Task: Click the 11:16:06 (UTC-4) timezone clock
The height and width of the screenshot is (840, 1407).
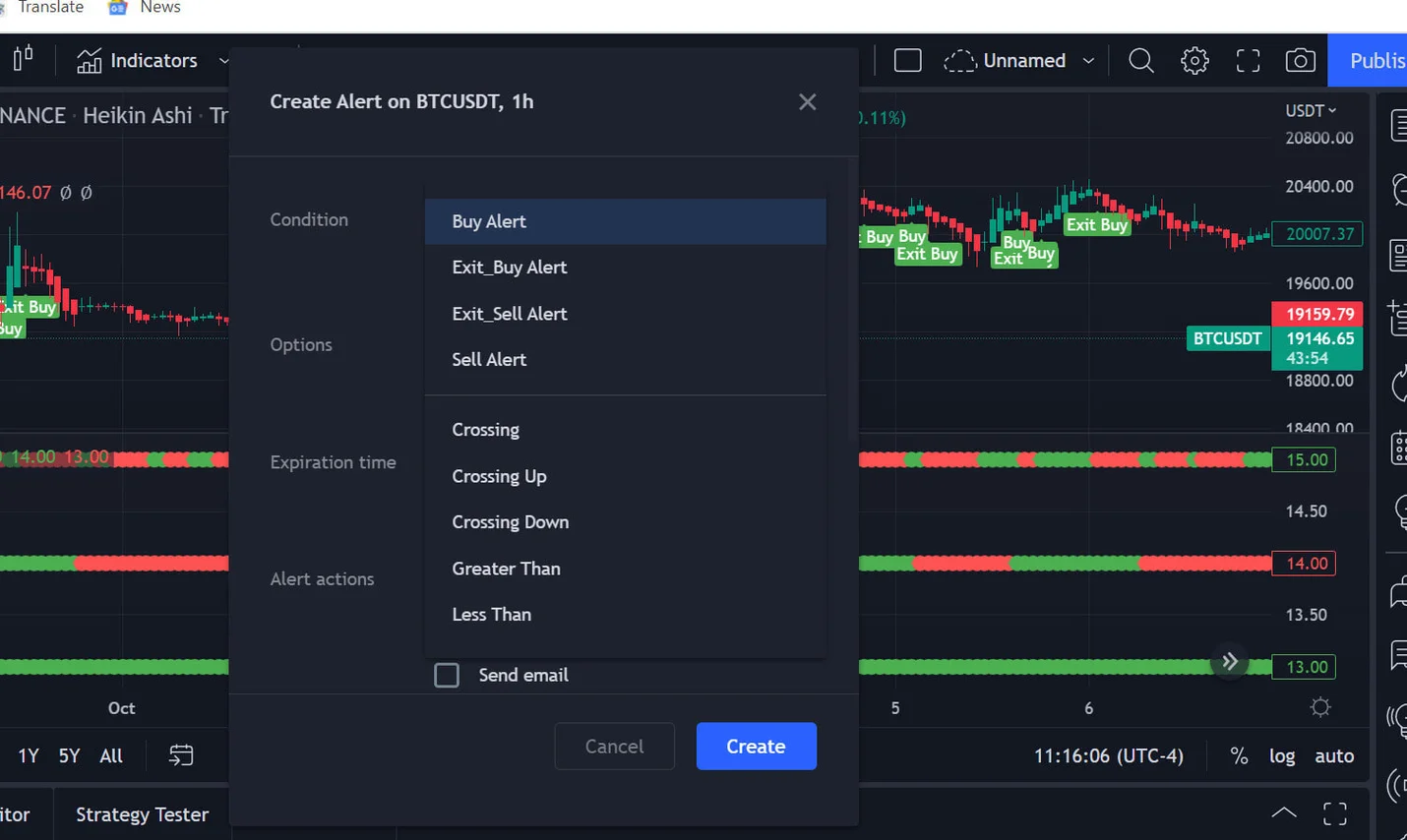Action: coord(1109,755)
